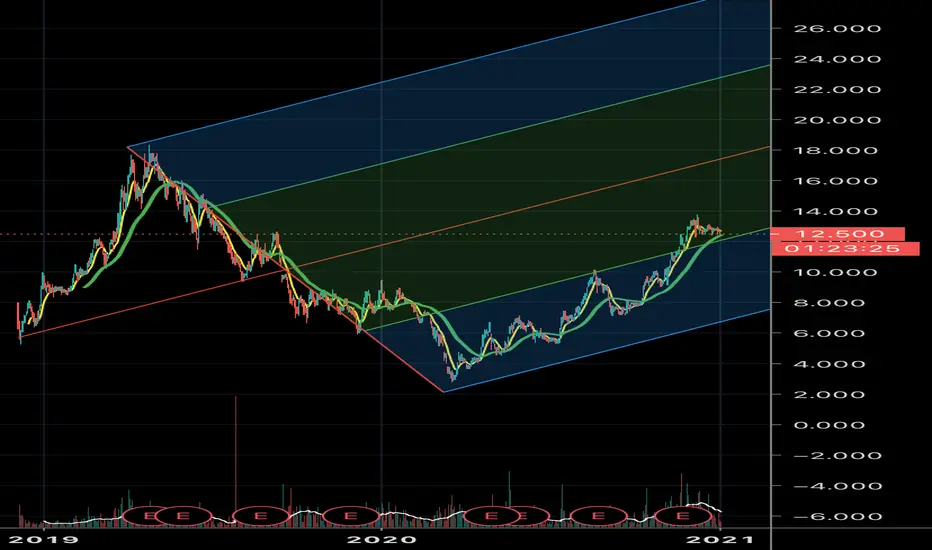Click the 2020 label on the time axis
This screenshot has width=932, height=550.
point(382,539)
